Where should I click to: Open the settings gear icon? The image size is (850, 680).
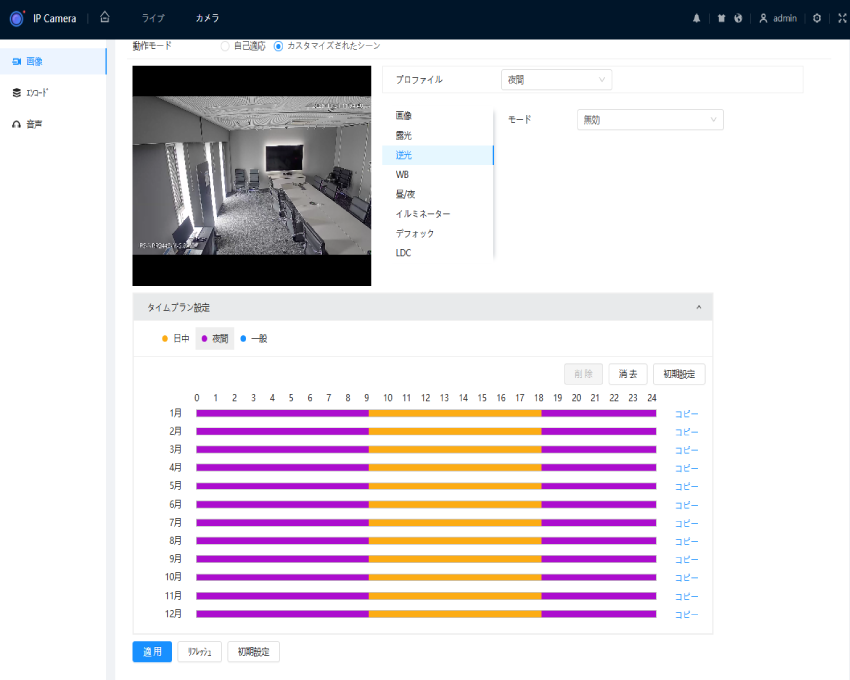817,18
